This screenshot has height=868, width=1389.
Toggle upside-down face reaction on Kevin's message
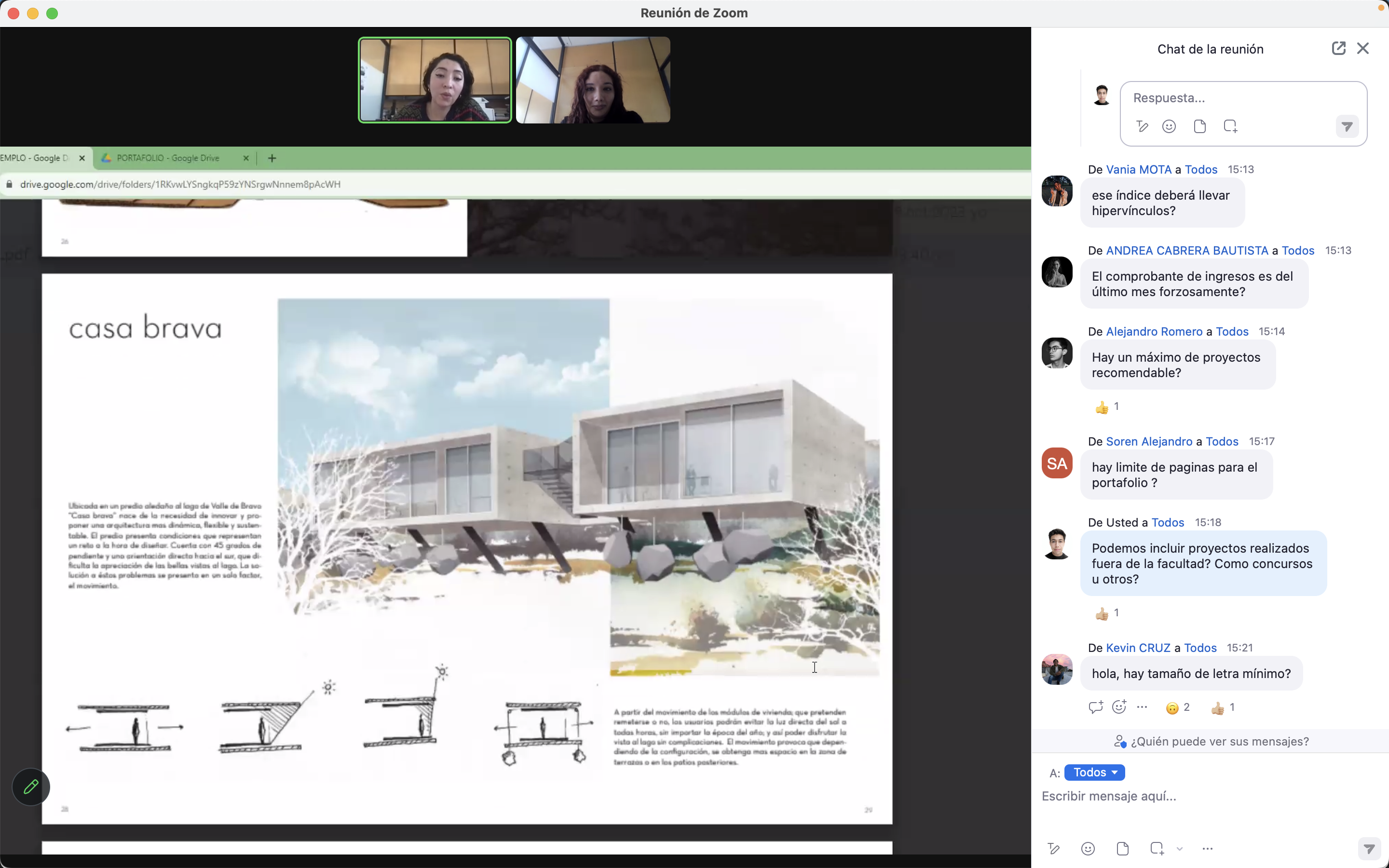click(x=1177, y=708)
